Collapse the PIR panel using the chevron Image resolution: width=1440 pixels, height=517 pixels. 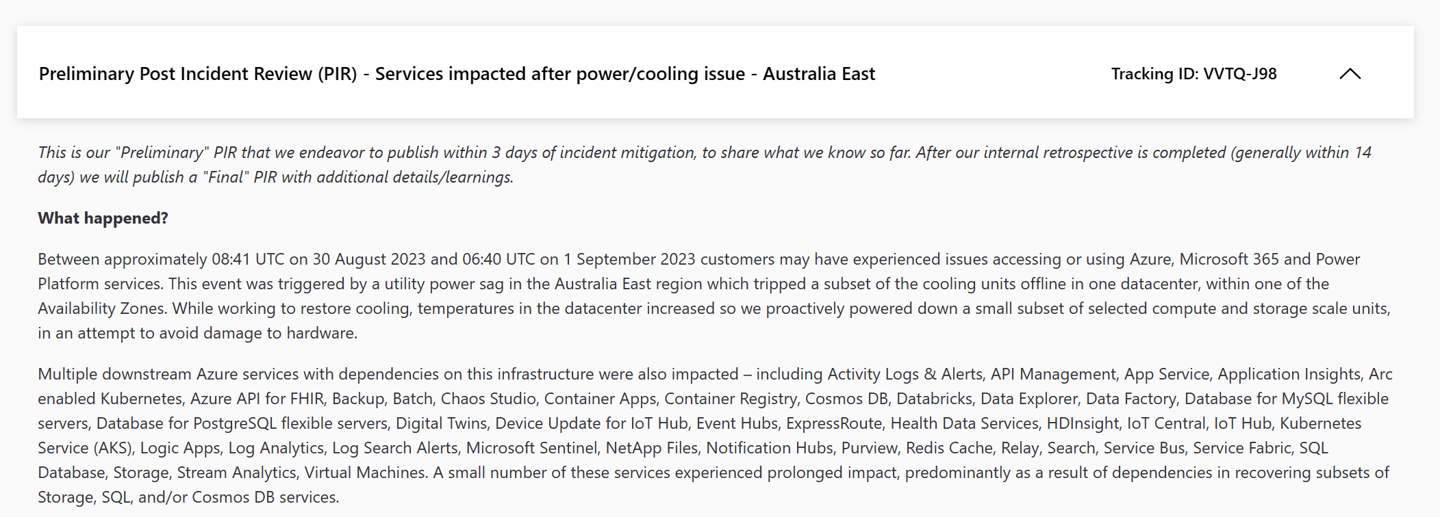(1349, 74)
